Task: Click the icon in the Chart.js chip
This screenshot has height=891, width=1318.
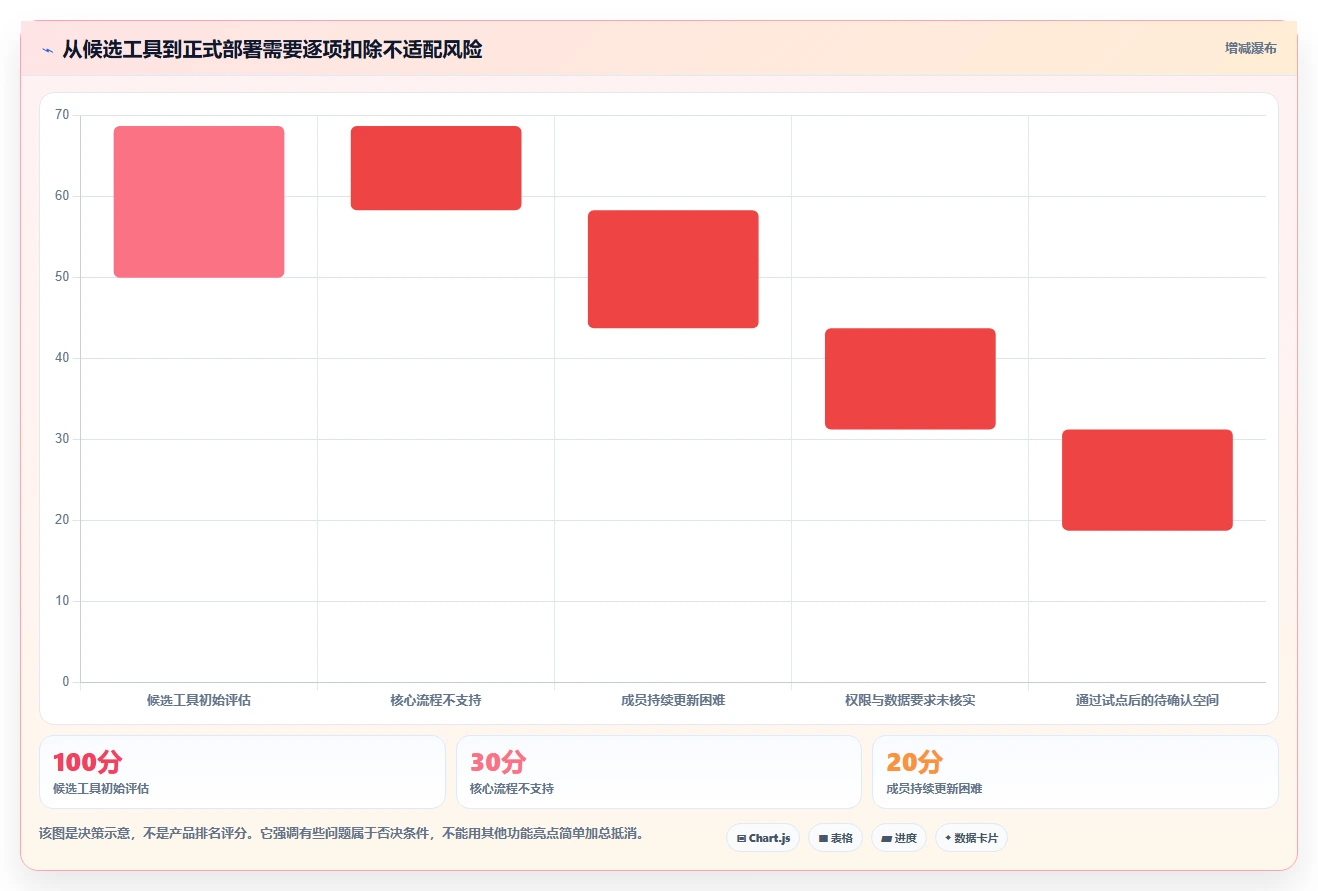Action: coord(741,838)
